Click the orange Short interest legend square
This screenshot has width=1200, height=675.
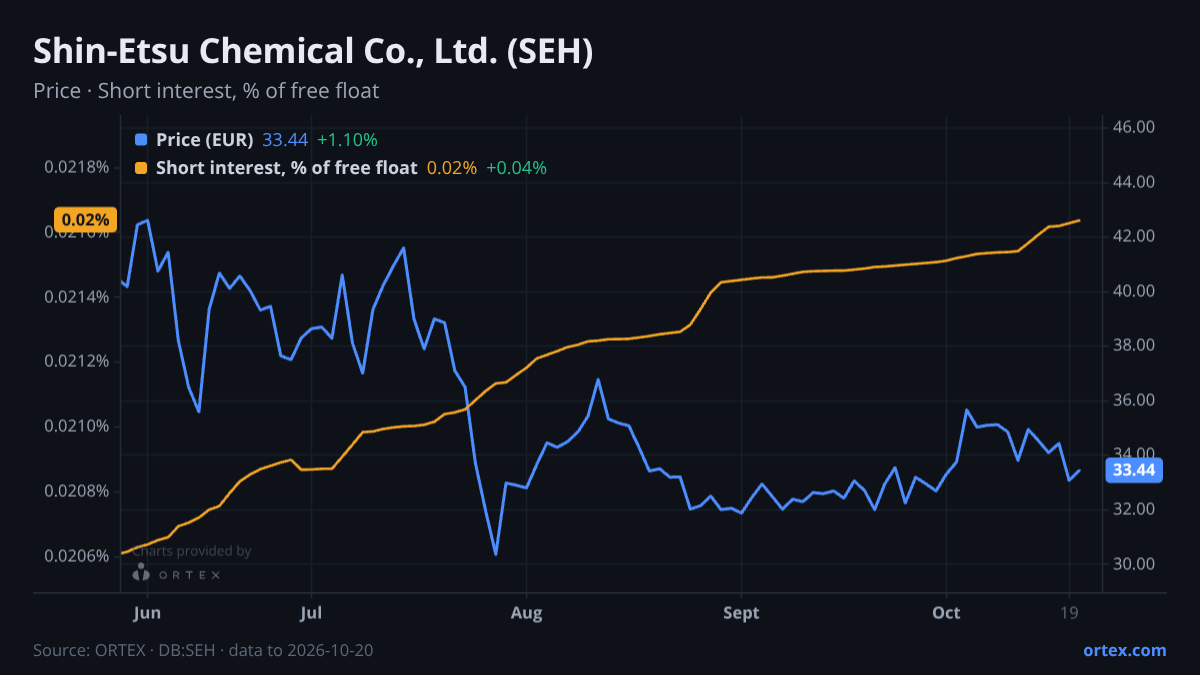click(141, 168)
